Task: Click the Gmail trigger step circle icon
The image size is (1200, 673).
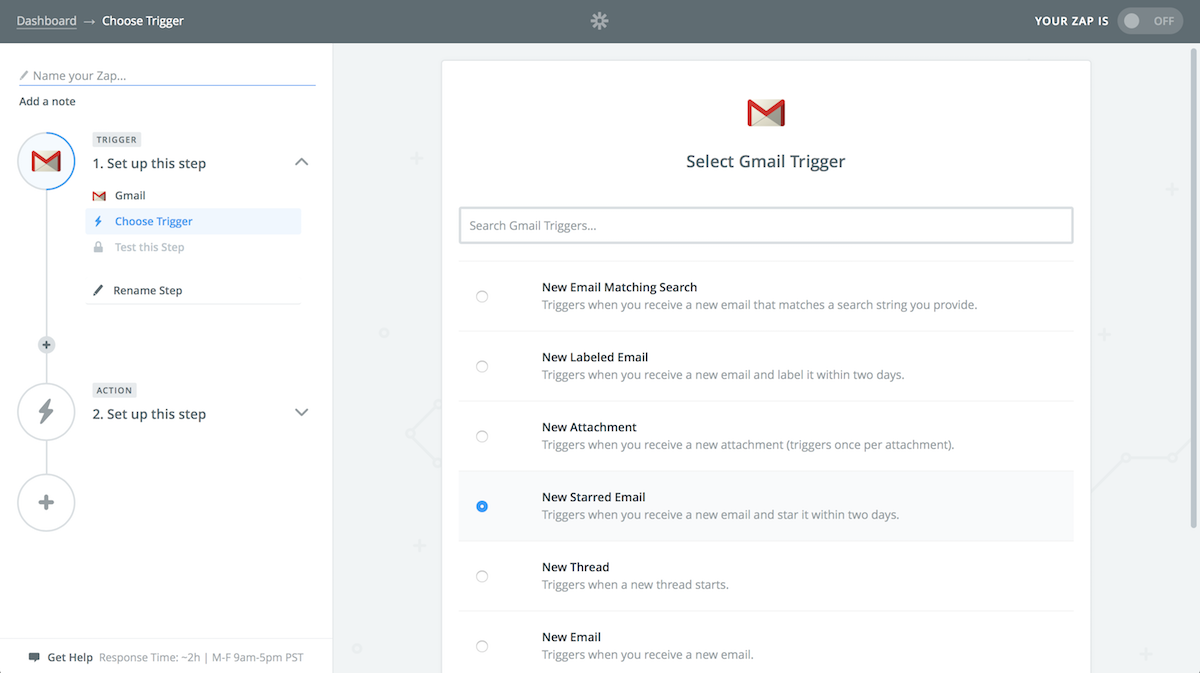Action: 46,161
